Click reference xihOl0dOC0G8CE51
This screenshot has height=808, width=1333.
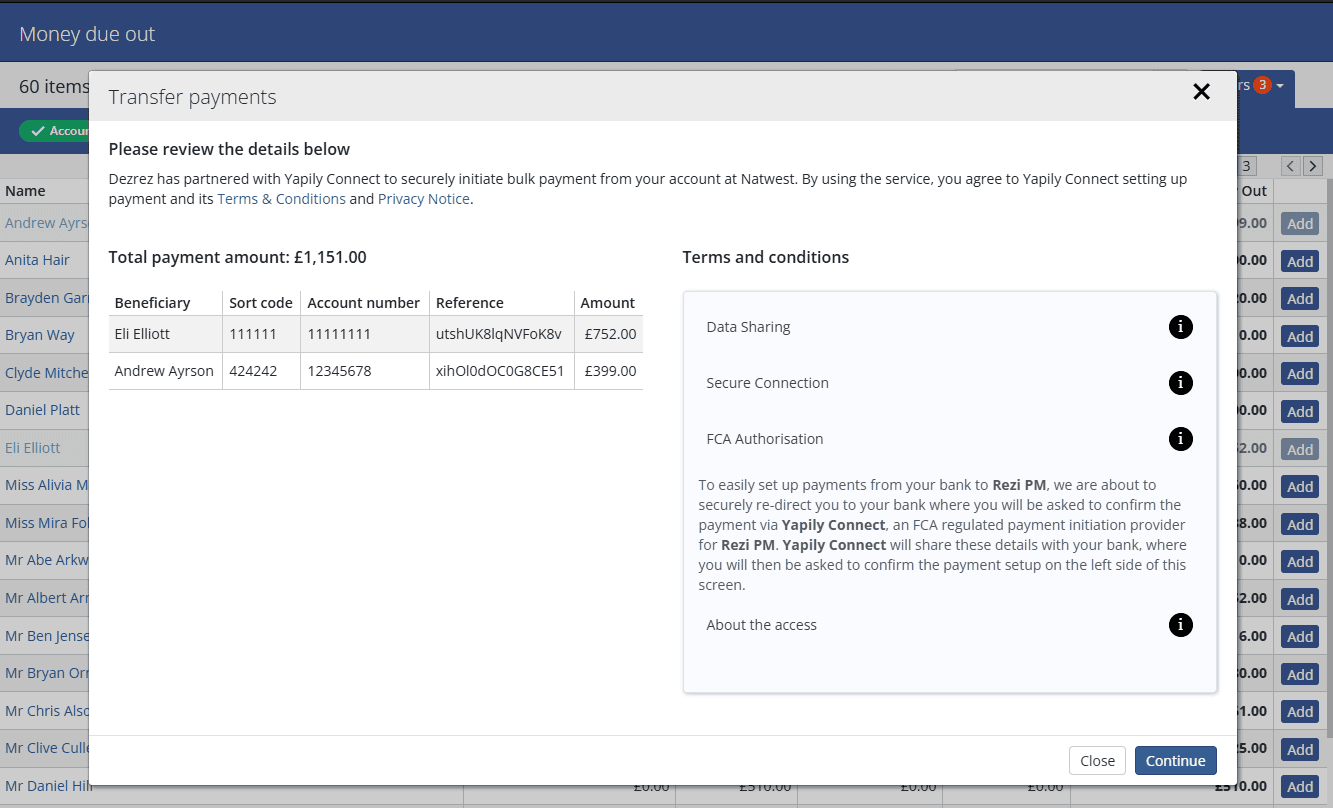coord(502,371)
